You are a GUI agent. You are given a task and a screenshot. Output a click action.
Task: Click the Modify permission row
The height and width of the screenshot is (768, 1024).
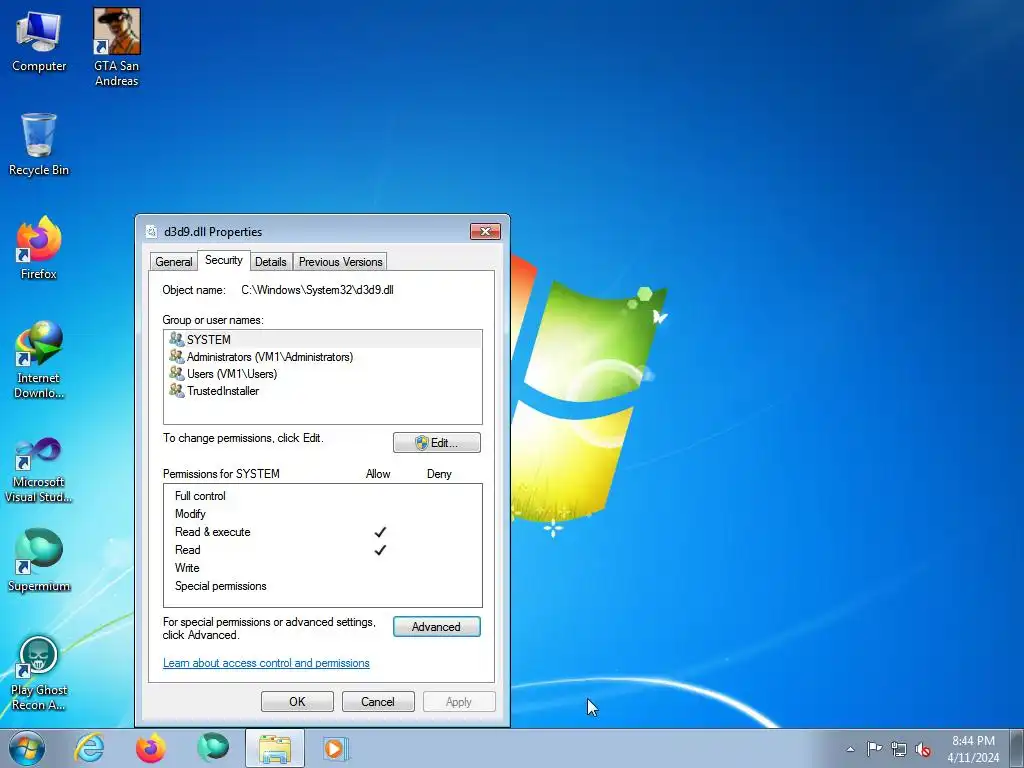pos(323,514)
